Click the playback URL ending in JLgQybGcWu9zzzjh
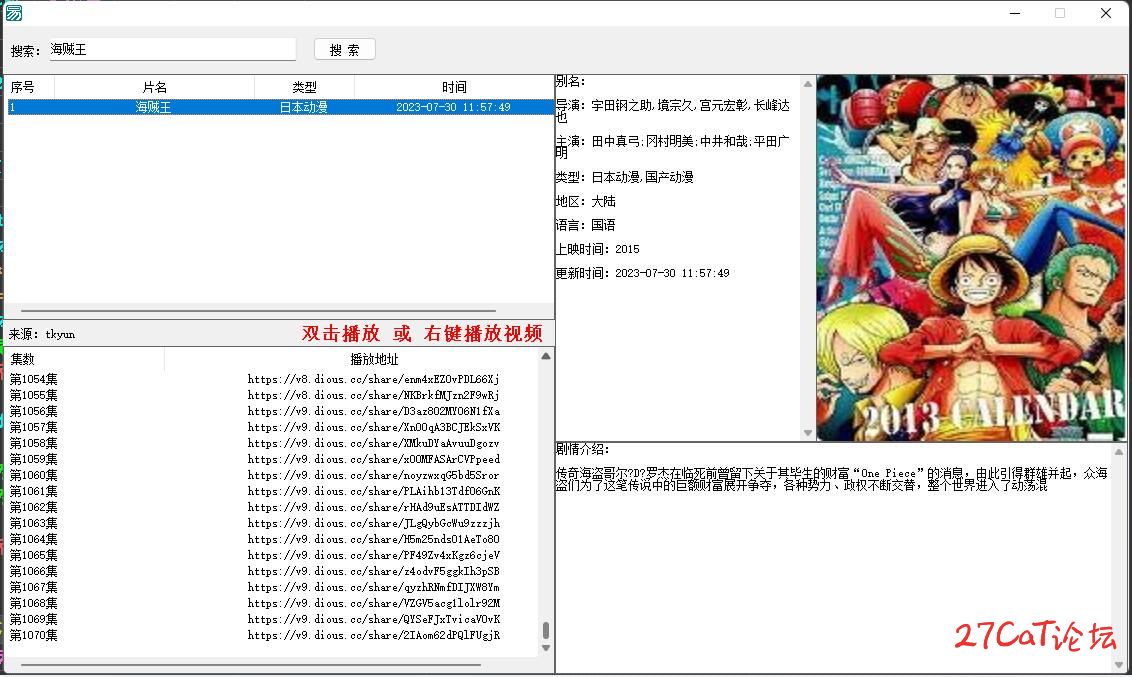The image size is (1132, 677). 373,523
